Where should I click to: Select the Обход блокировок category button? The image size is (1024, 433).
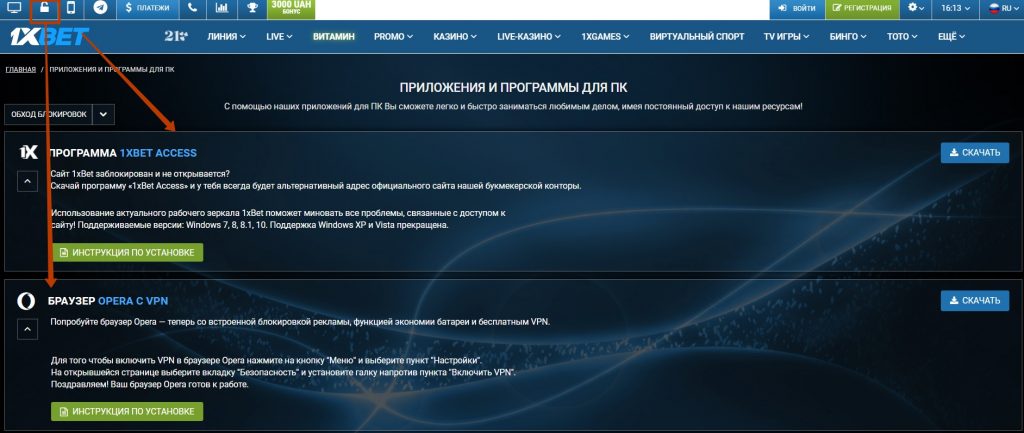pyautogui.click(x=48, y=114)
